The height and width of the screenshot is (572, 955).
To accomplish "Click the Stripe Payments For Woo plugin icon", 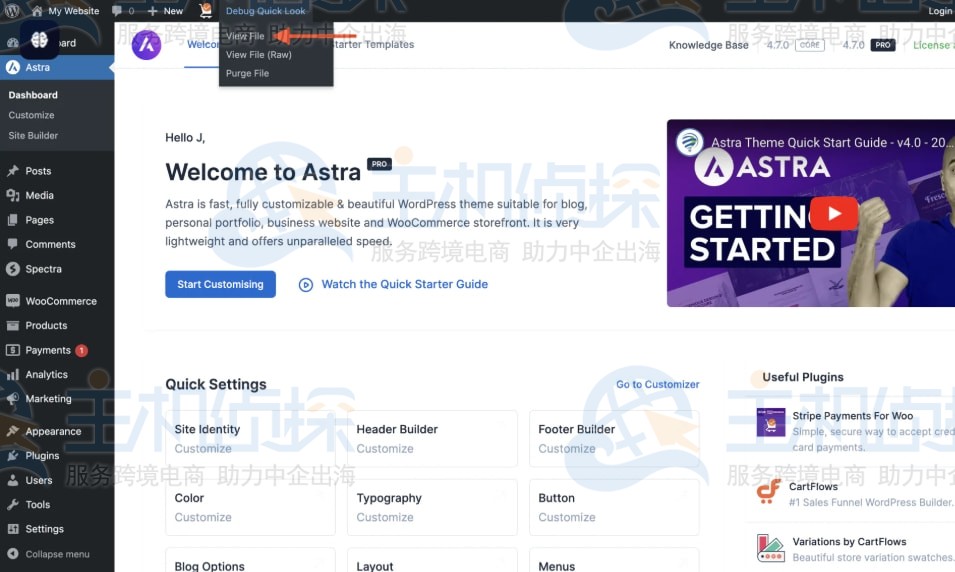I will [770, 422].
